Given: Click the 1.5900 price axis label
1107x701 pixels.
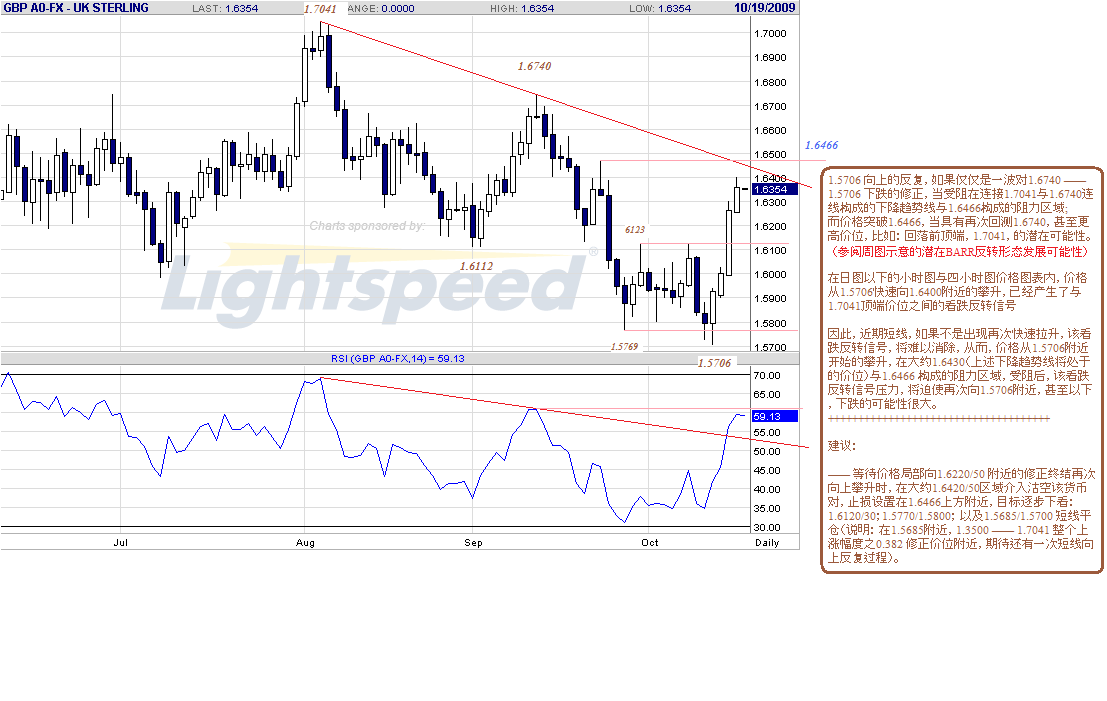Looking at the screenshot, I should coord(770,298).
